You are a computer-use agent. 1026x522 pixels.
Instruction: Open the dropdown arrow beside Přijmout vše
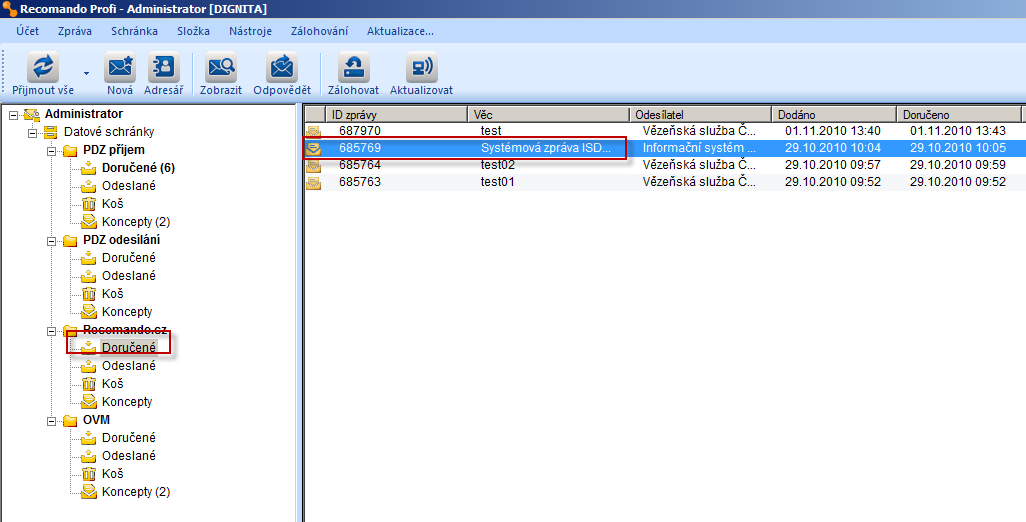tap(86, 73)
